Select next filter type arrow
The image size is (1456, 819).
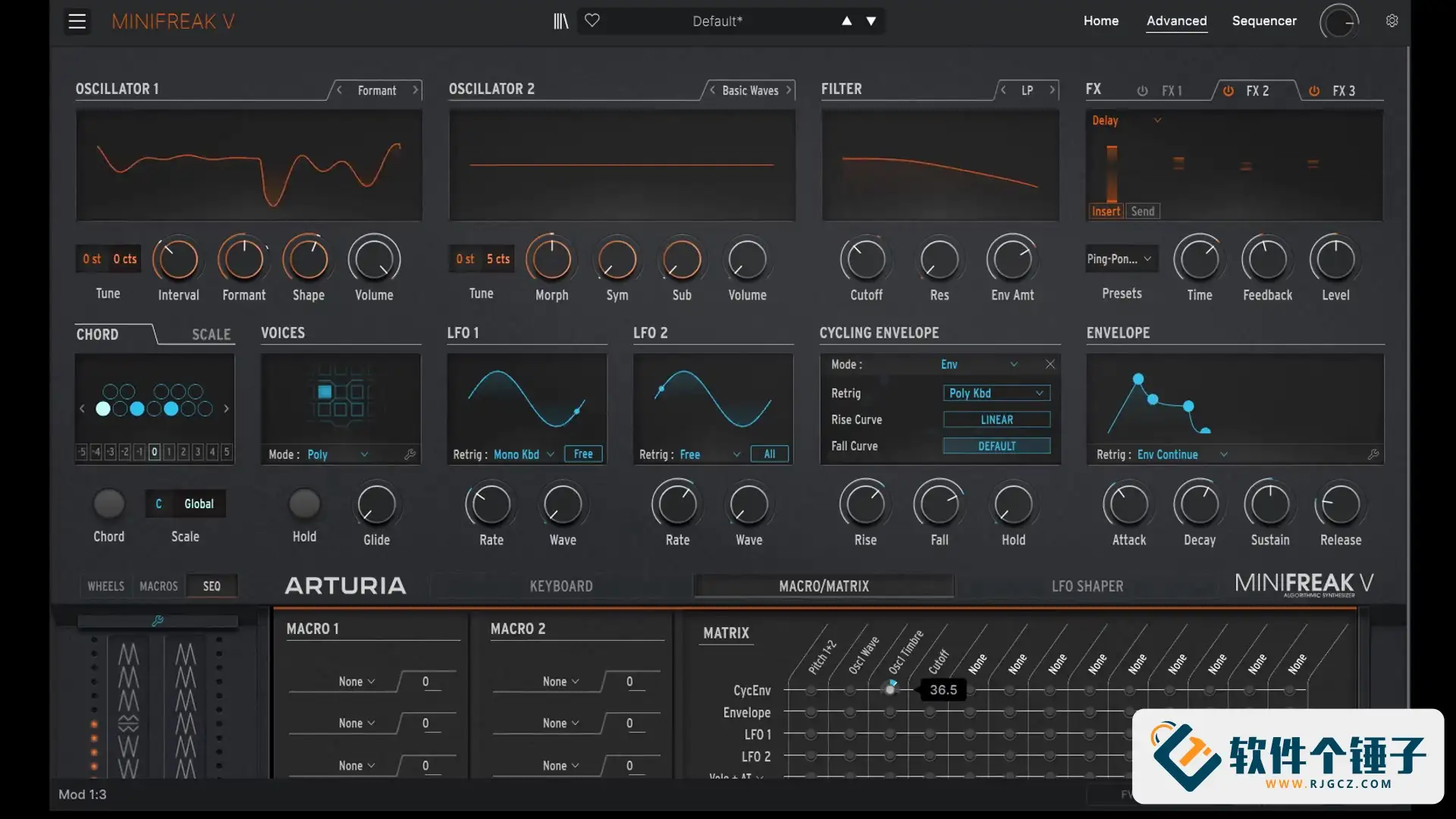pos(1053,90)
